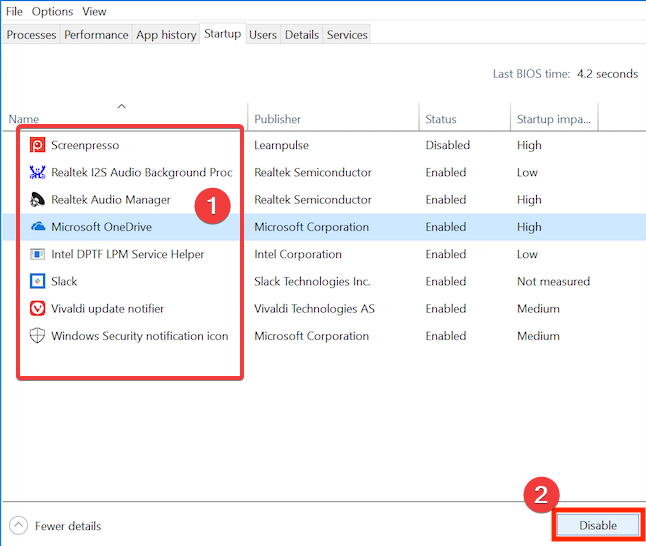The width and height of the screenshot is (646, 546).
Task: Switch to the Performance tab
Action: (96, 35)
